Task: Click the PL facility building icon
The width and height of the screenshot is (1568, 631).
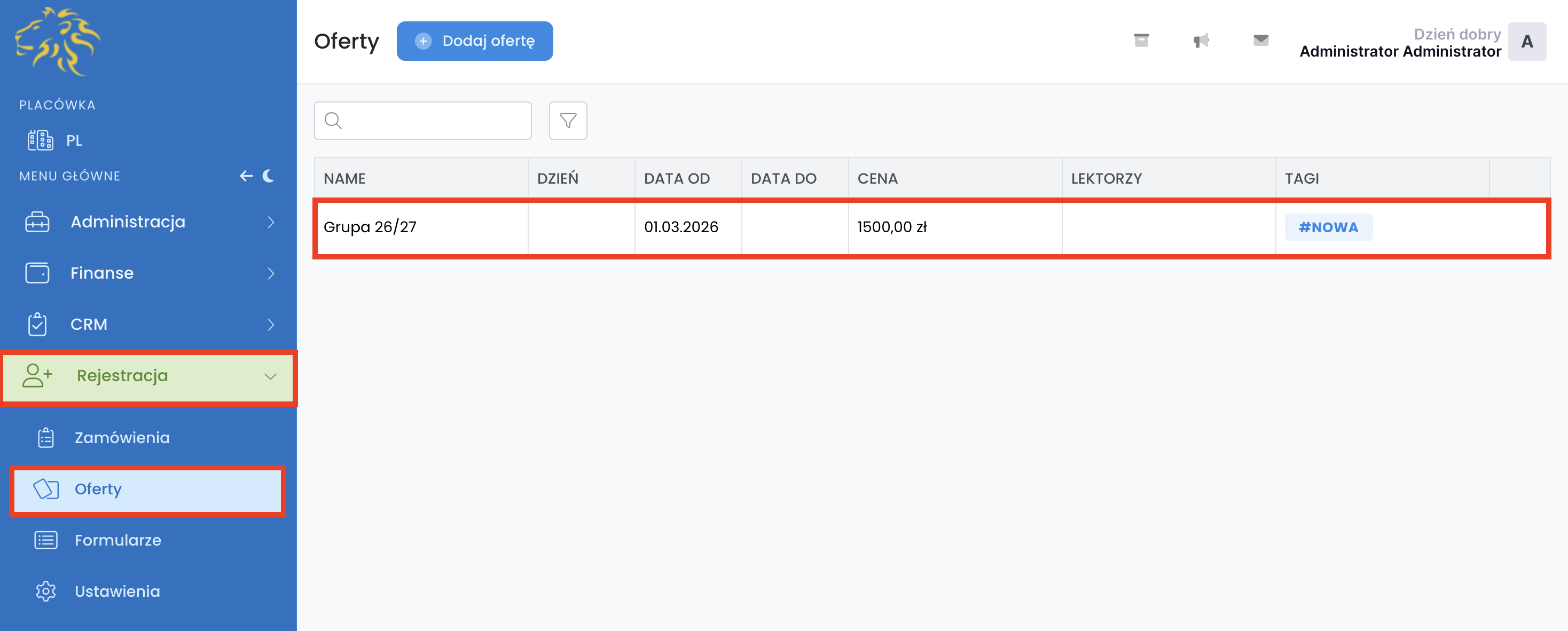Action: point(40,140)
